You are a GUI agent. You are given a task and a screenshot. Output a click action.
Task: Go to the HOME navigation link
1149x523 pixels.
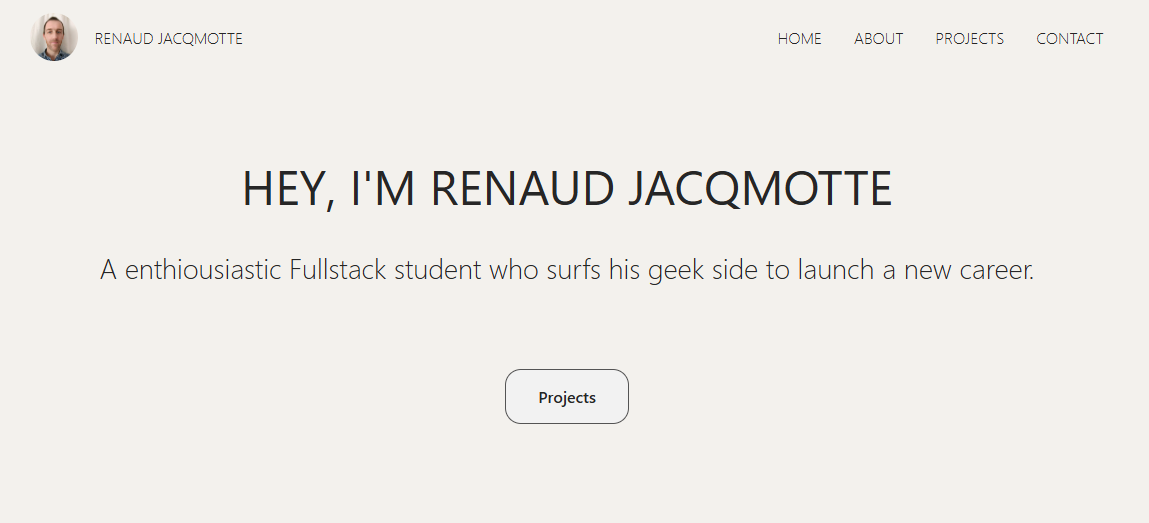(799, 39)
